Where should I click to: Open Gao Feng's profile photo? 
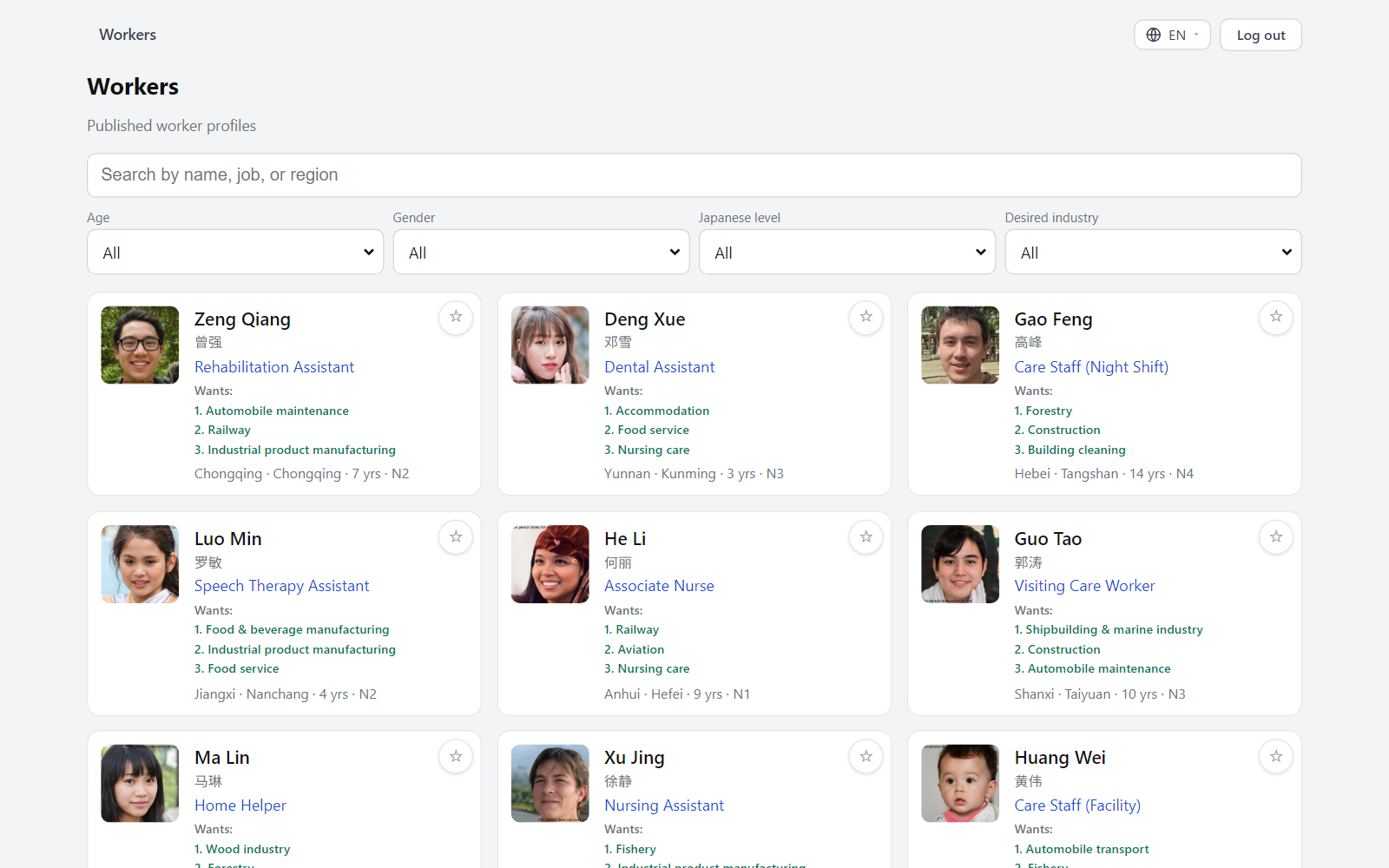[x=960, y=345]
